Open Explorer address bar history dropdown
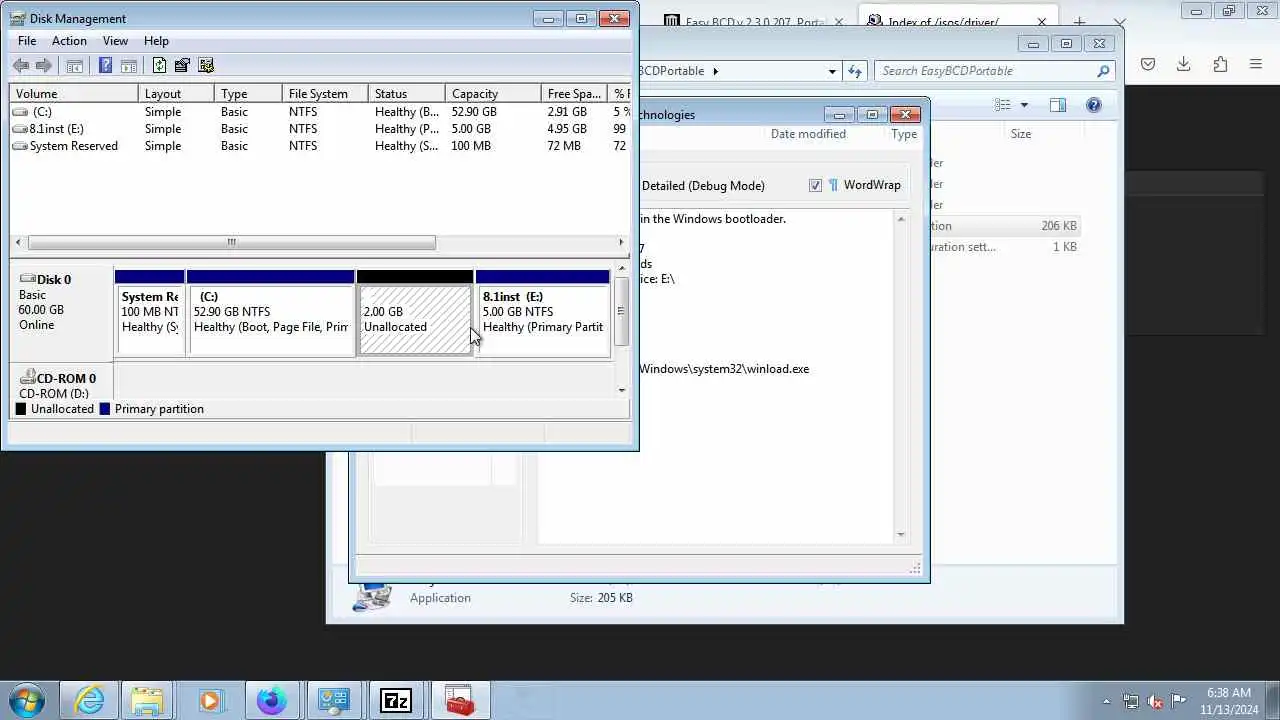1280x720 pixels. pos(832,71)
